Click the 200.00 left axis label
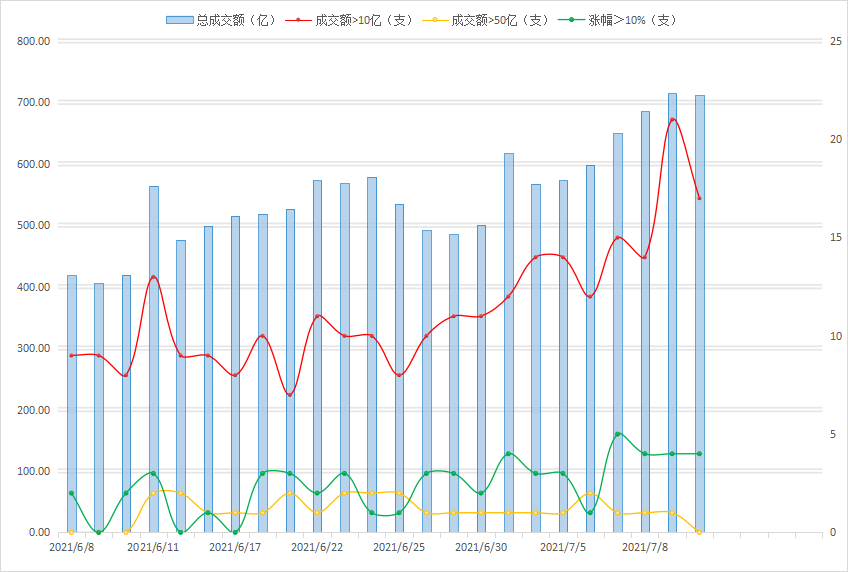 (x=34, y=410)
